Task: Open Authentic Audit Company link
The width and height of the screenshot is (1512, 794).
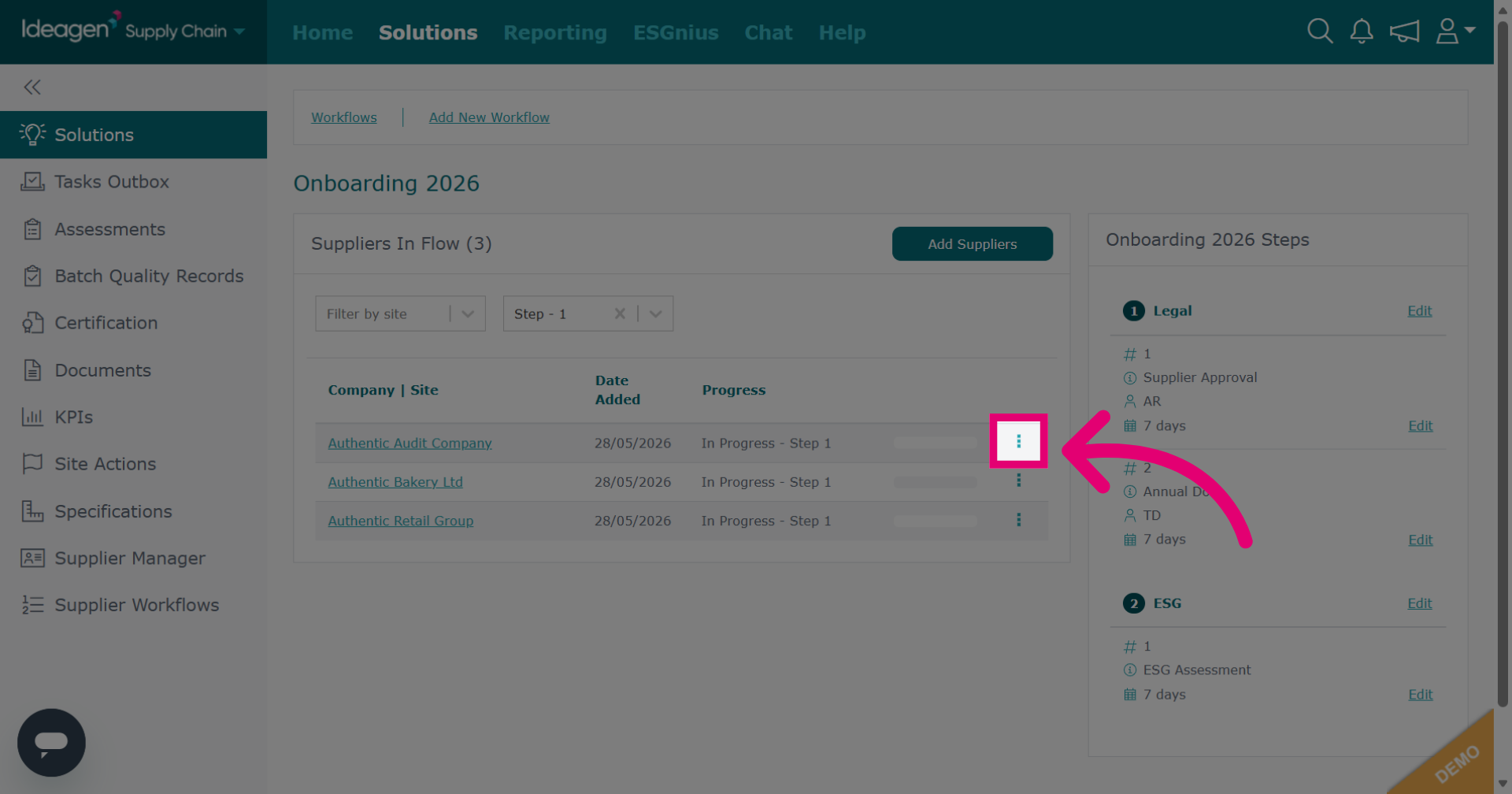Action: [409, 443]
